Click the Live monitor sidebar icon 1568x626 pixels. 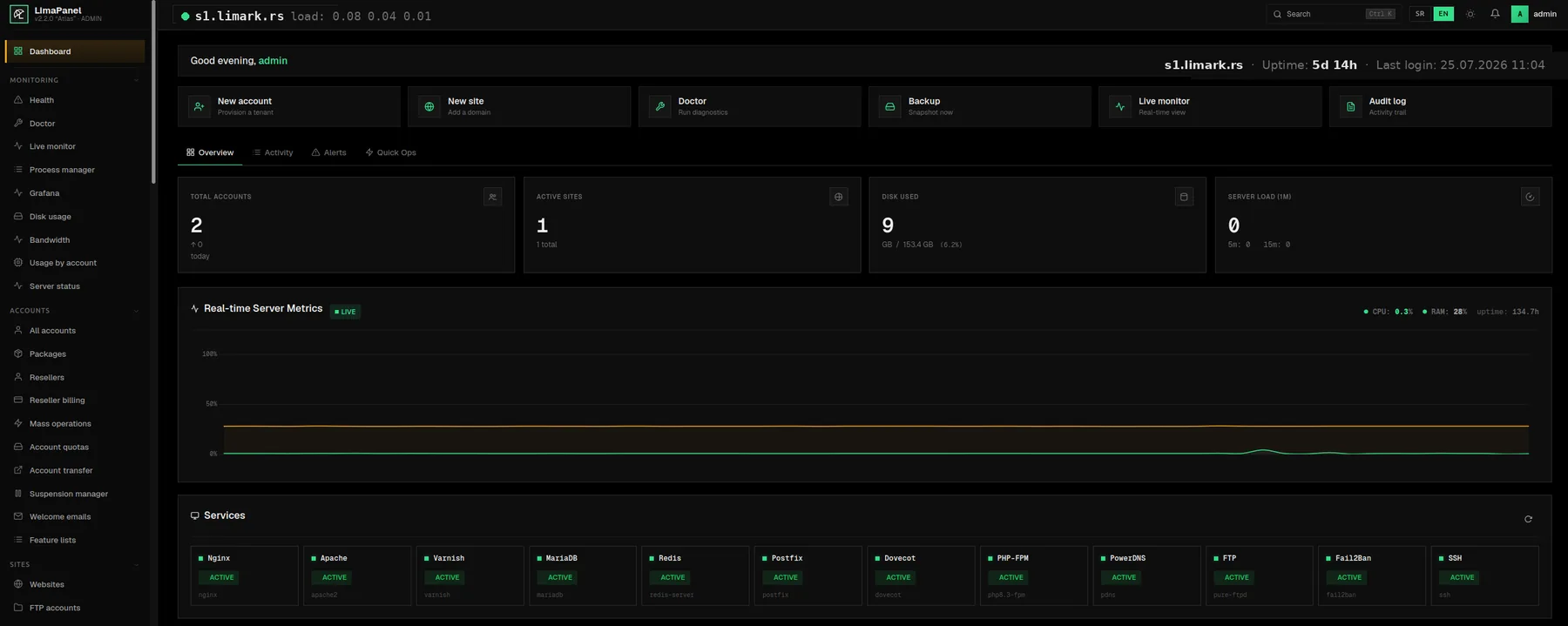point(18,146)
